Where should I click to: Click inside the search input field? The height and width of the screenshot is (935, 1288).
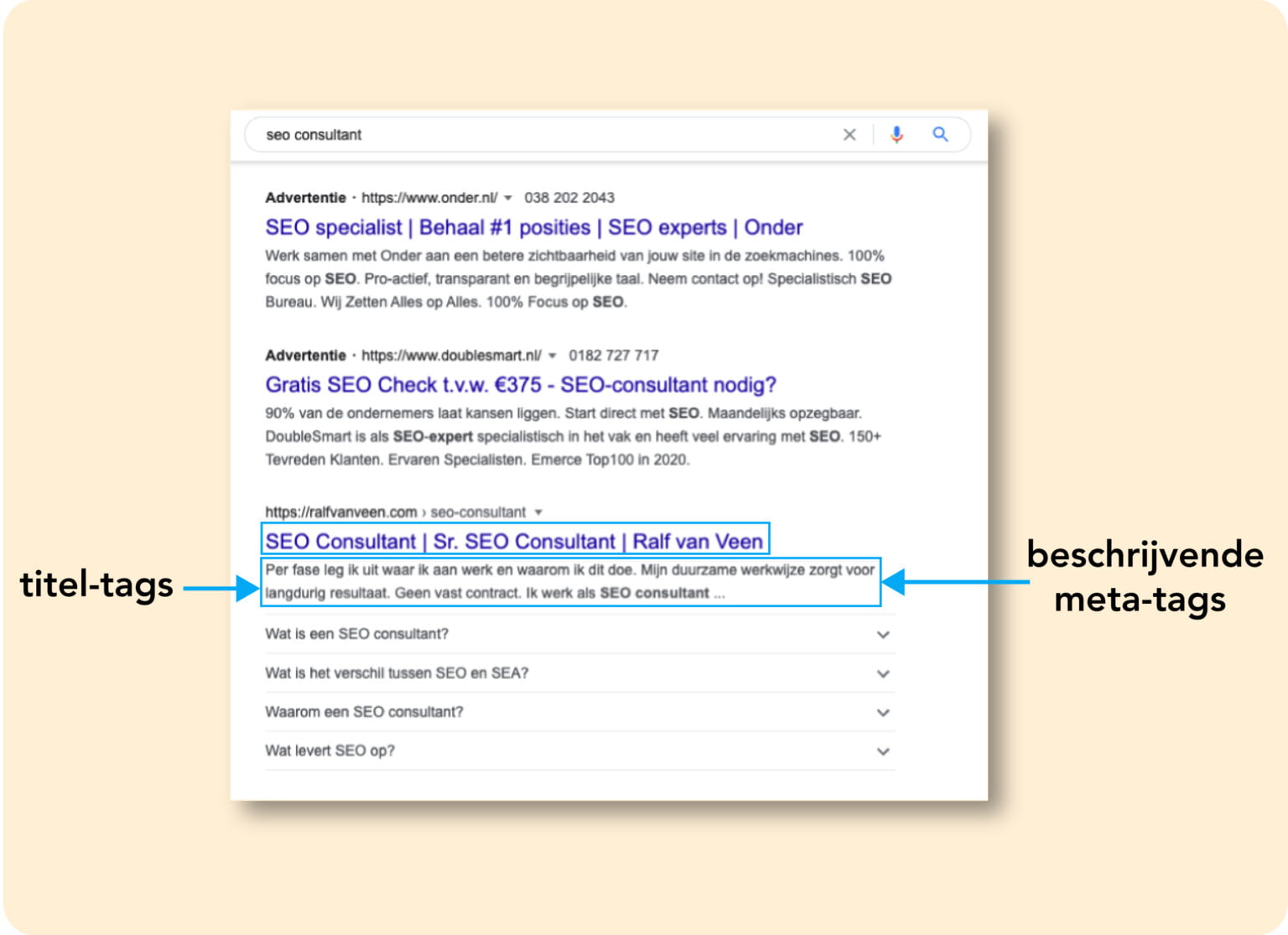(503, 134)
